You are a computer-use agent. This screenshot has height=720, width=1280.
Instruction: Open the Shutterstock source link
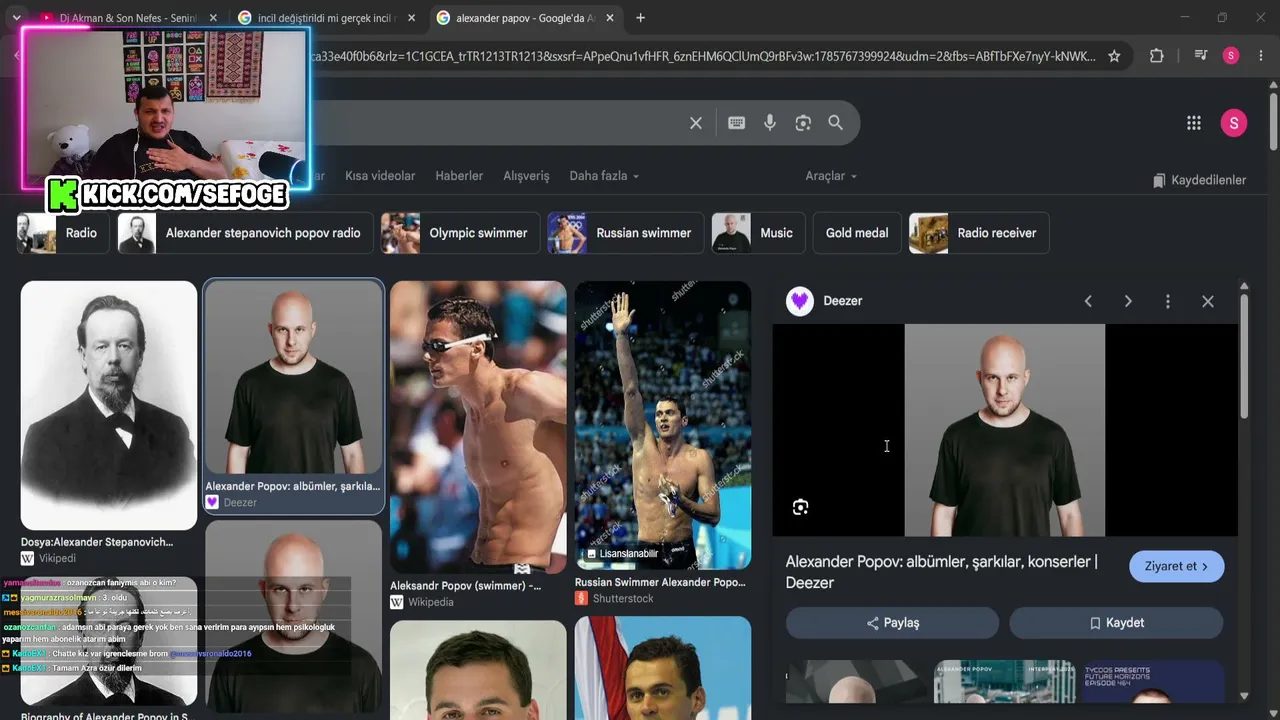[614, 598]
